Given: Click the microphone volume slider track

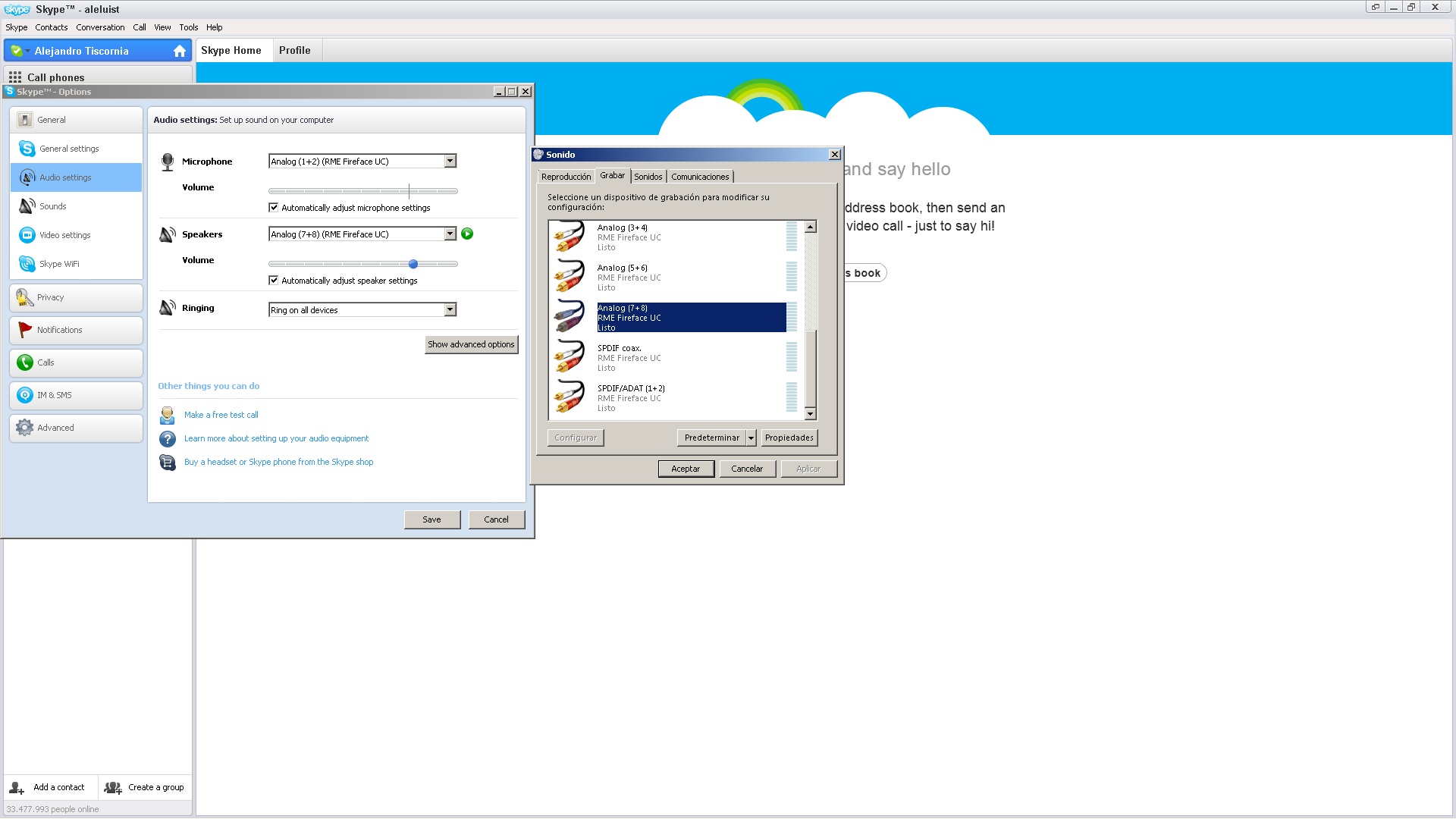Looking at the screenshot, I should 363,191.
